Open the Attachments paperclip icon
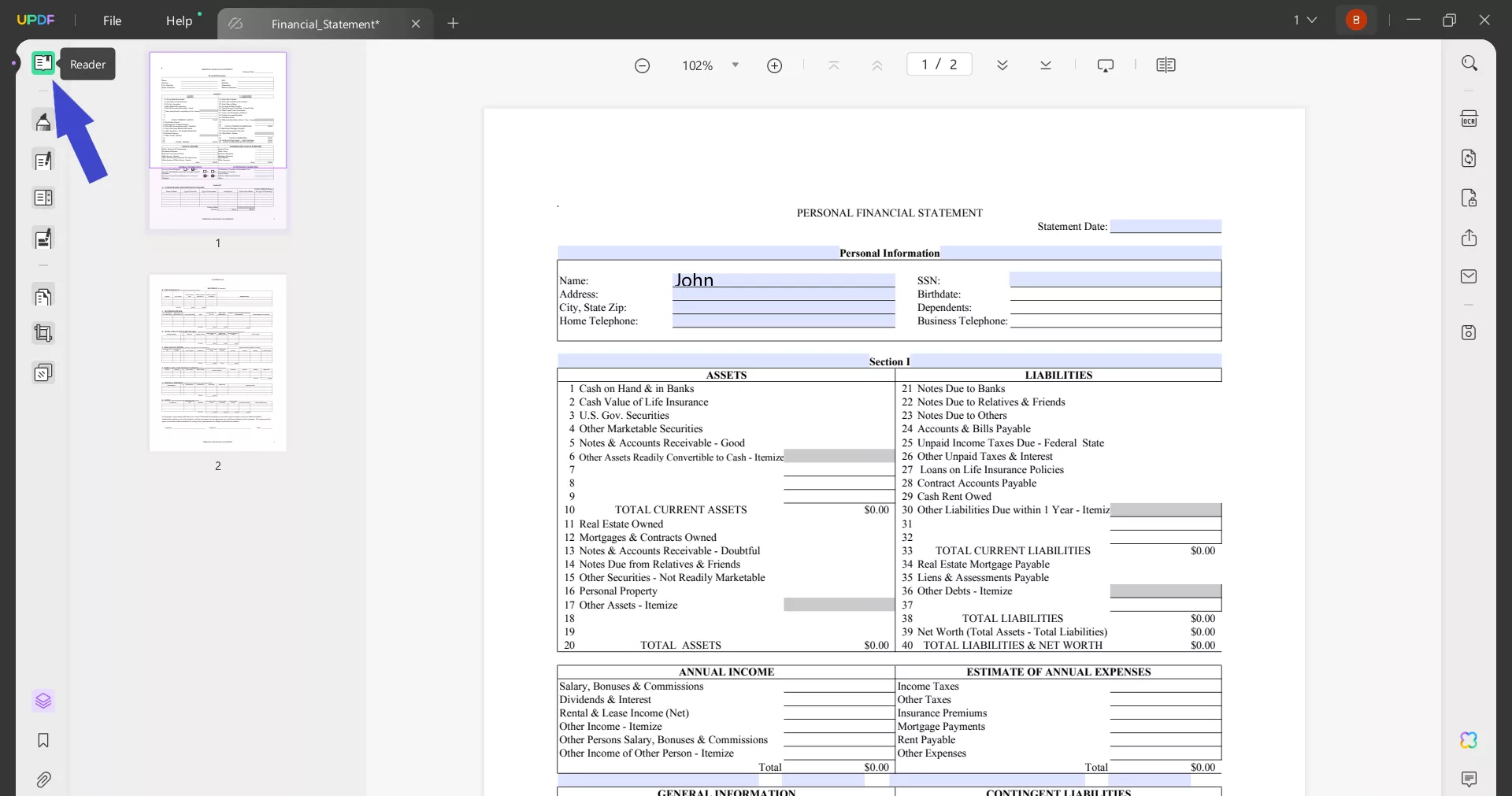The image size is (1512, 796). tap(43, 780)
